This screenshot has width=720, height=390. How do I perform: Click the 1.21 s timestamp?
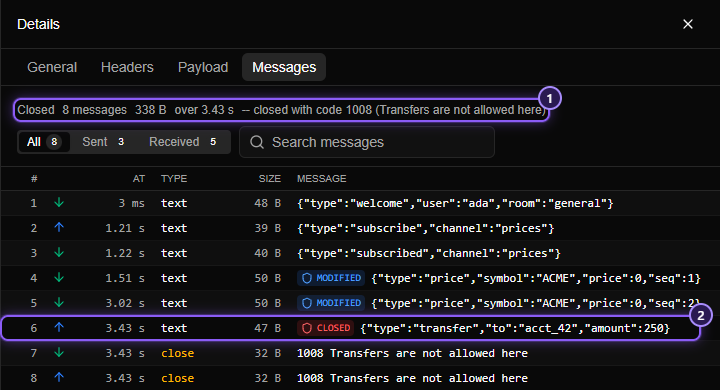[125, 228]
